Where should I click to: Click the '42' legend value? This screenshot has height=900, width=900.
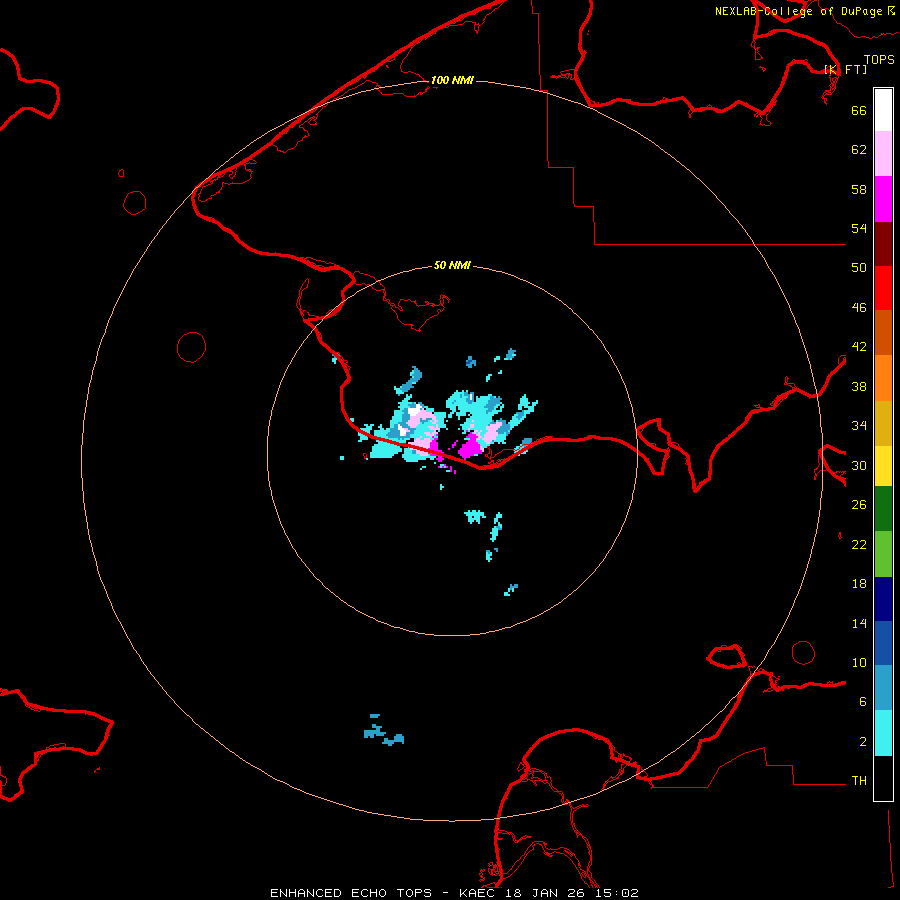coord(859,346)
